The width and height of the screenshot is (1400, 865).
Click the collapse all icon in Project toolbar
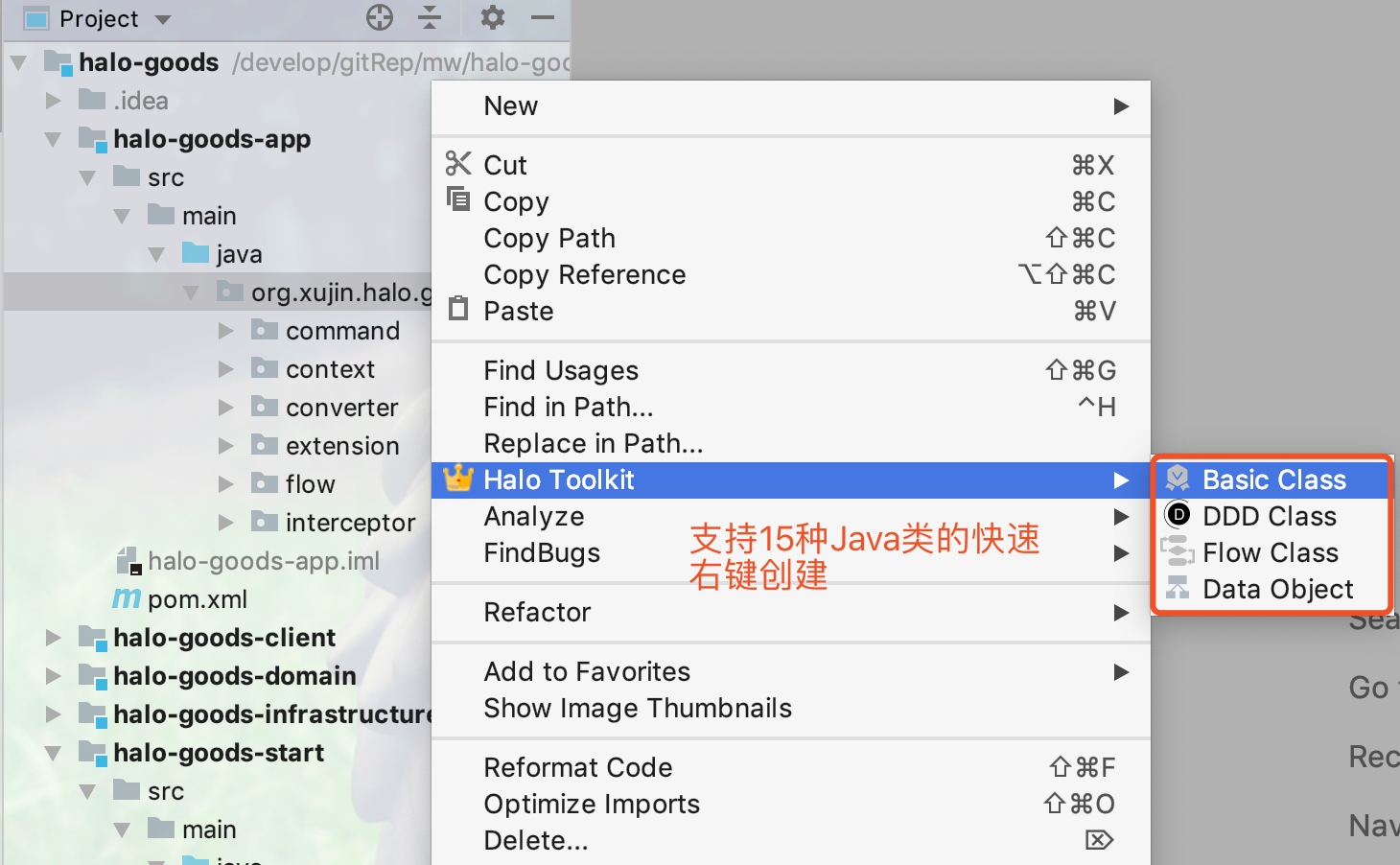(x=430, y=17)
